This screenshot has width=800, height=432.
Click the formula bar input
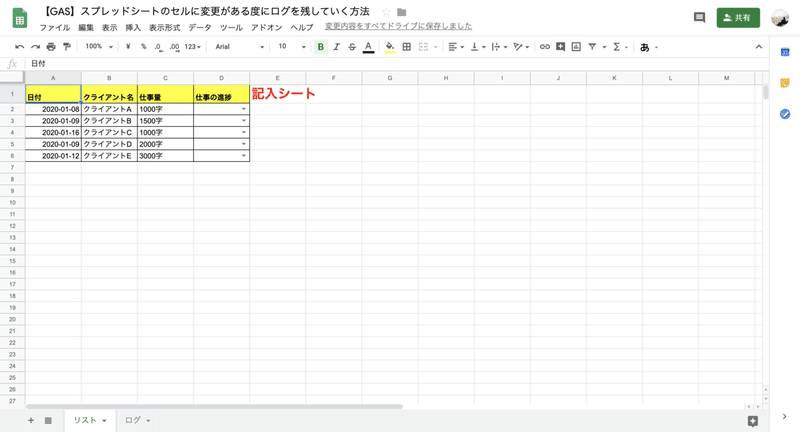(398, 64)
